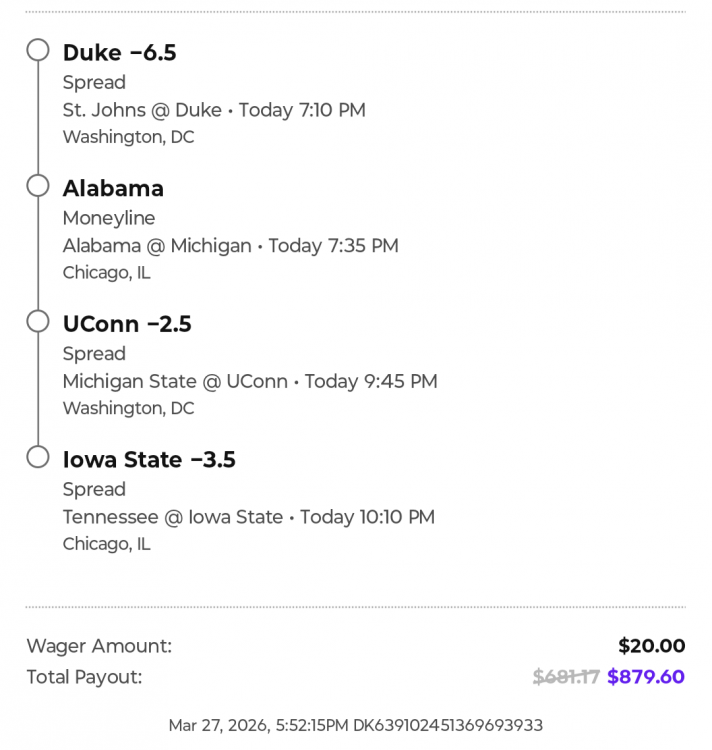Click the boosted $879.60 total payout

click(x=646, y=677)
